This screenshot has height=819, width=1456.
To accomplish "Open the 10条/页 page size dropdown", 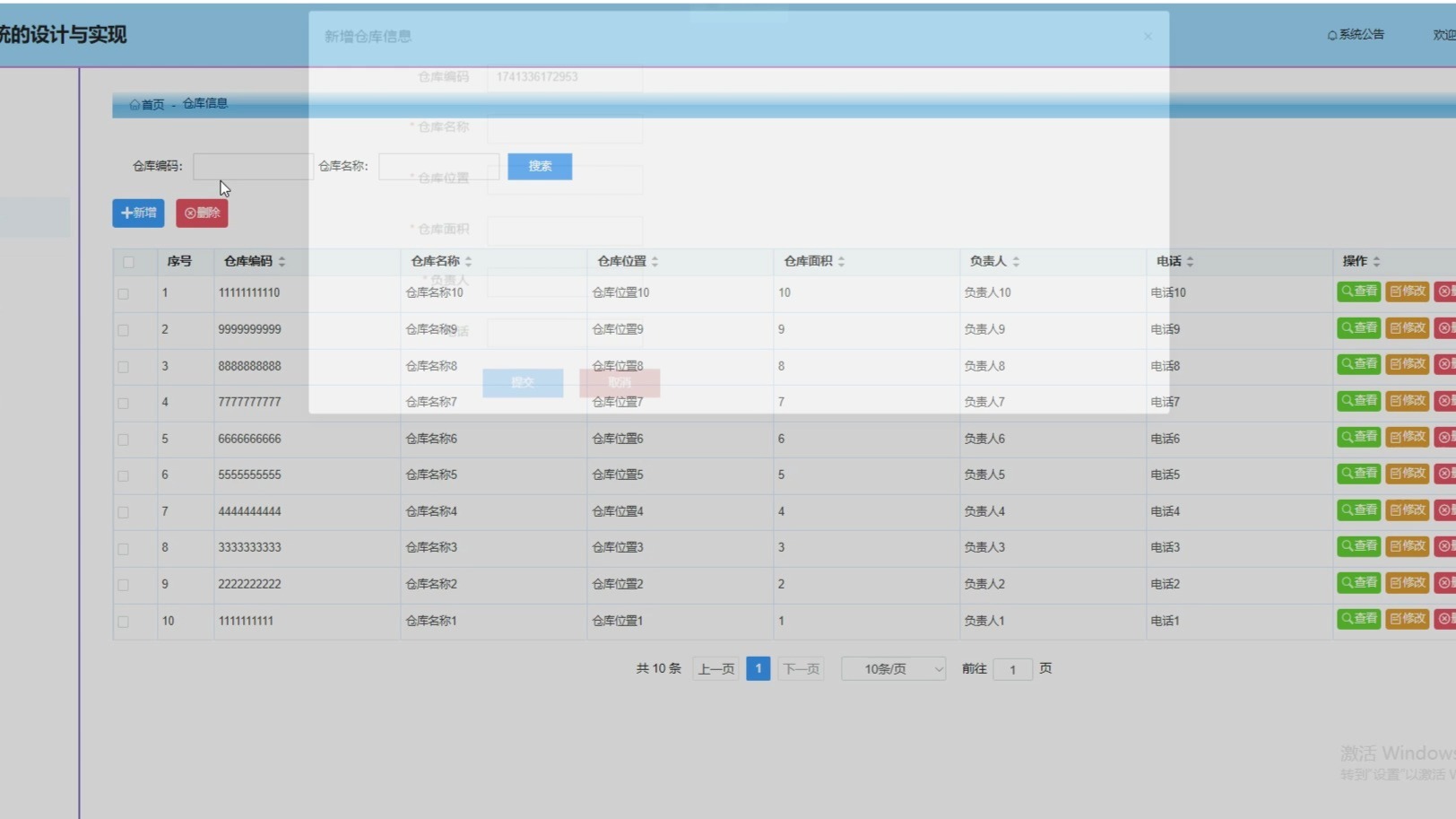I will click(x=892, y=668).
